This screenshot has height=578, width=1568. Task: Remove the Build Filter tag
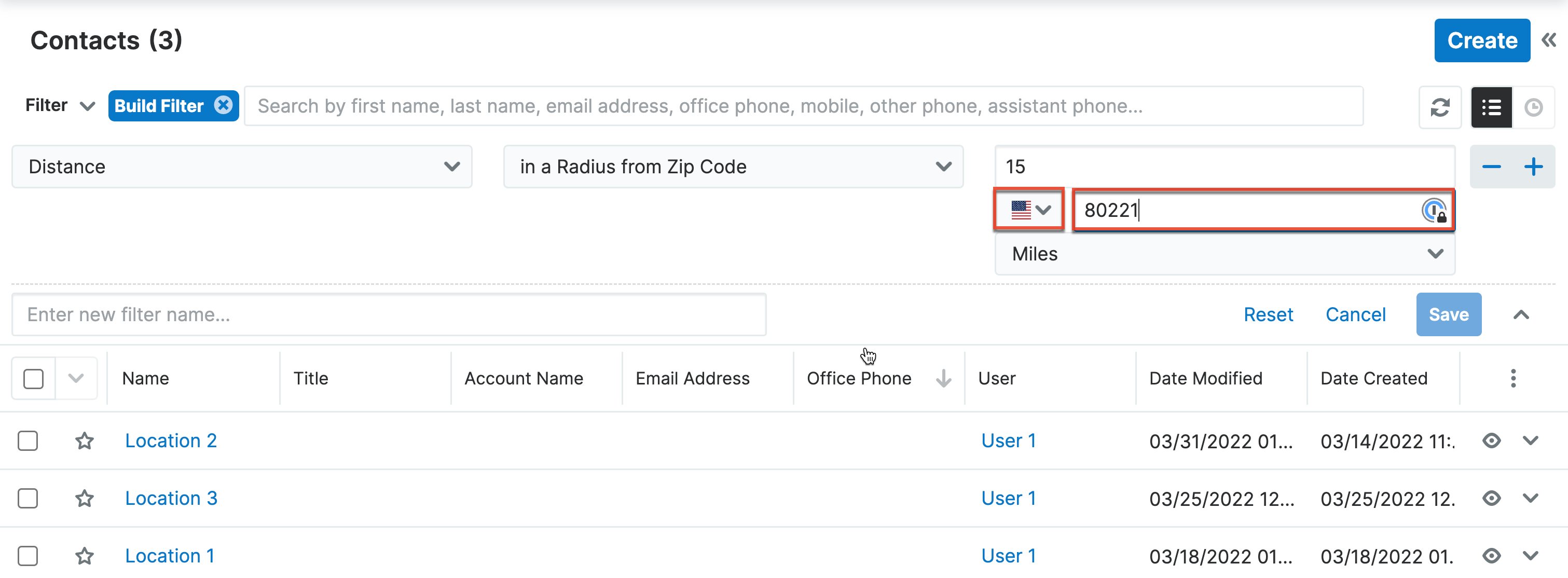pos(224,105)
